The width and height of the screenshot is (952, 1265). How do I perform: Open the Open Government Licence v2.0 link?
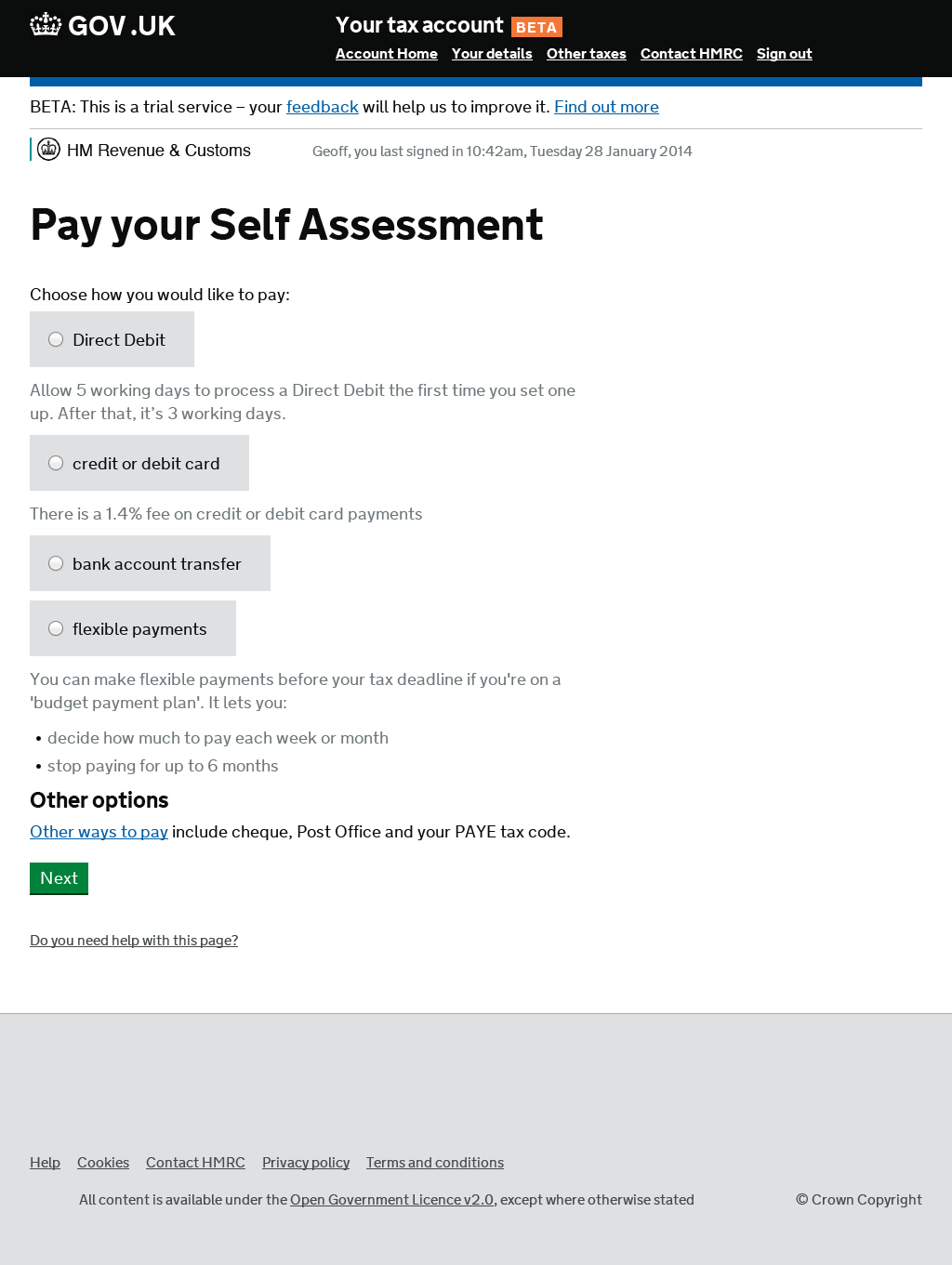coord(391,1200)
